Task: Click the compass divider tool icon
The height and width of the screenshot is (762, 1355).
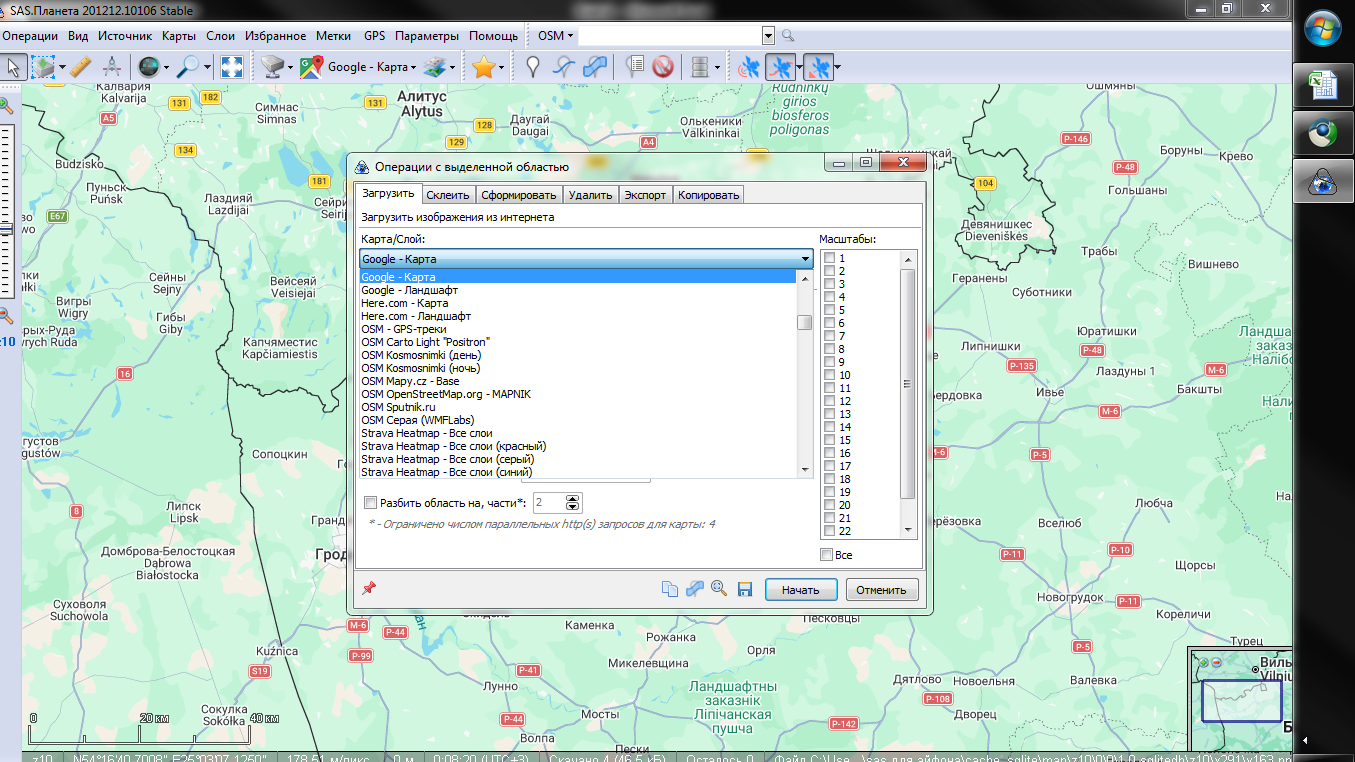Action: point(112,67)
